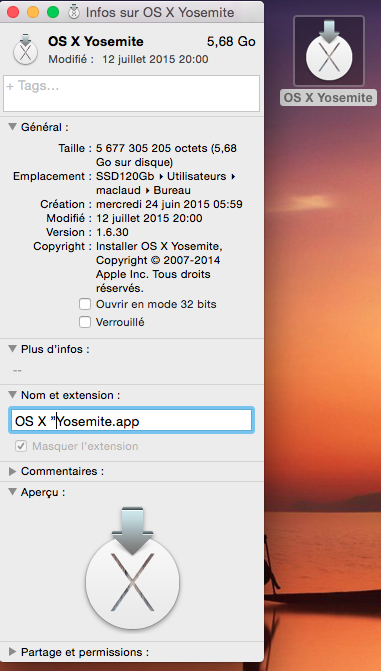381x671 pixels.
Task: Expand the Commentaires section
Action: pyautogui.click(x=13, y=472)
